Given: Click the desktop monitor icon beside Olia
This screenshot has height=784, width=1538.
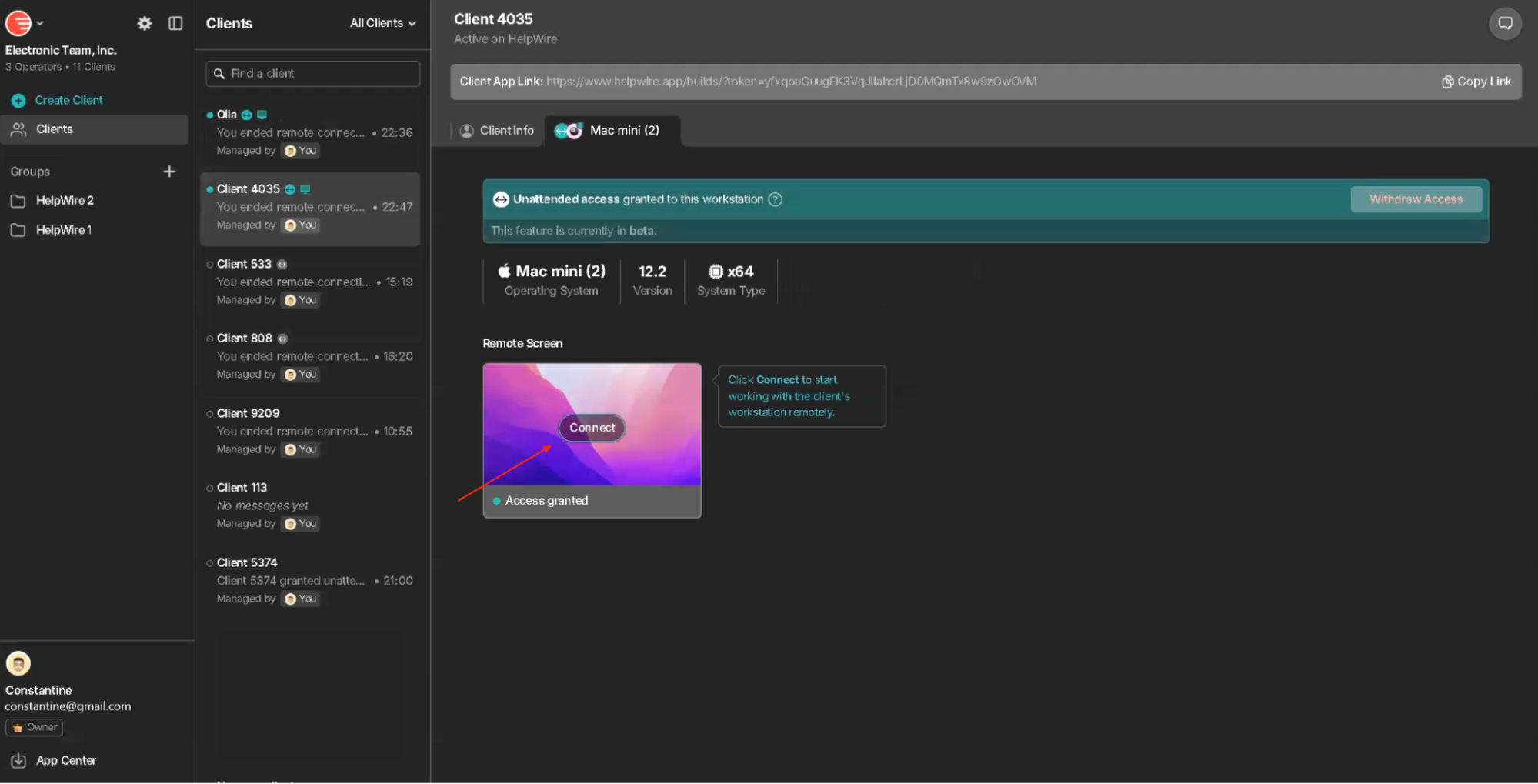Looking at the screenshot, I should click(262, 115).
